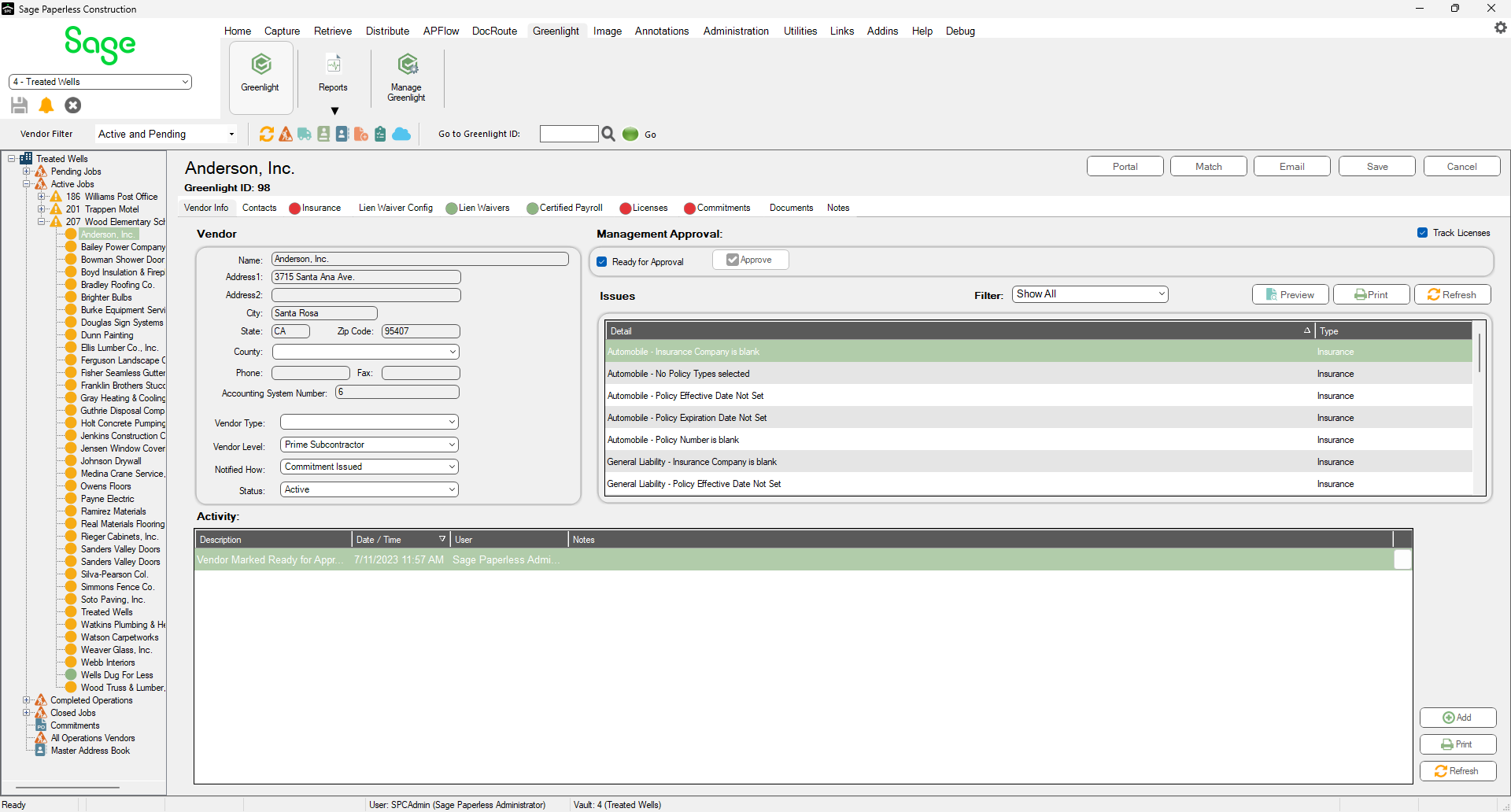1511x812 pixels.
Task: Click the save disk icon under the vault selector
Action: (20, 105)
